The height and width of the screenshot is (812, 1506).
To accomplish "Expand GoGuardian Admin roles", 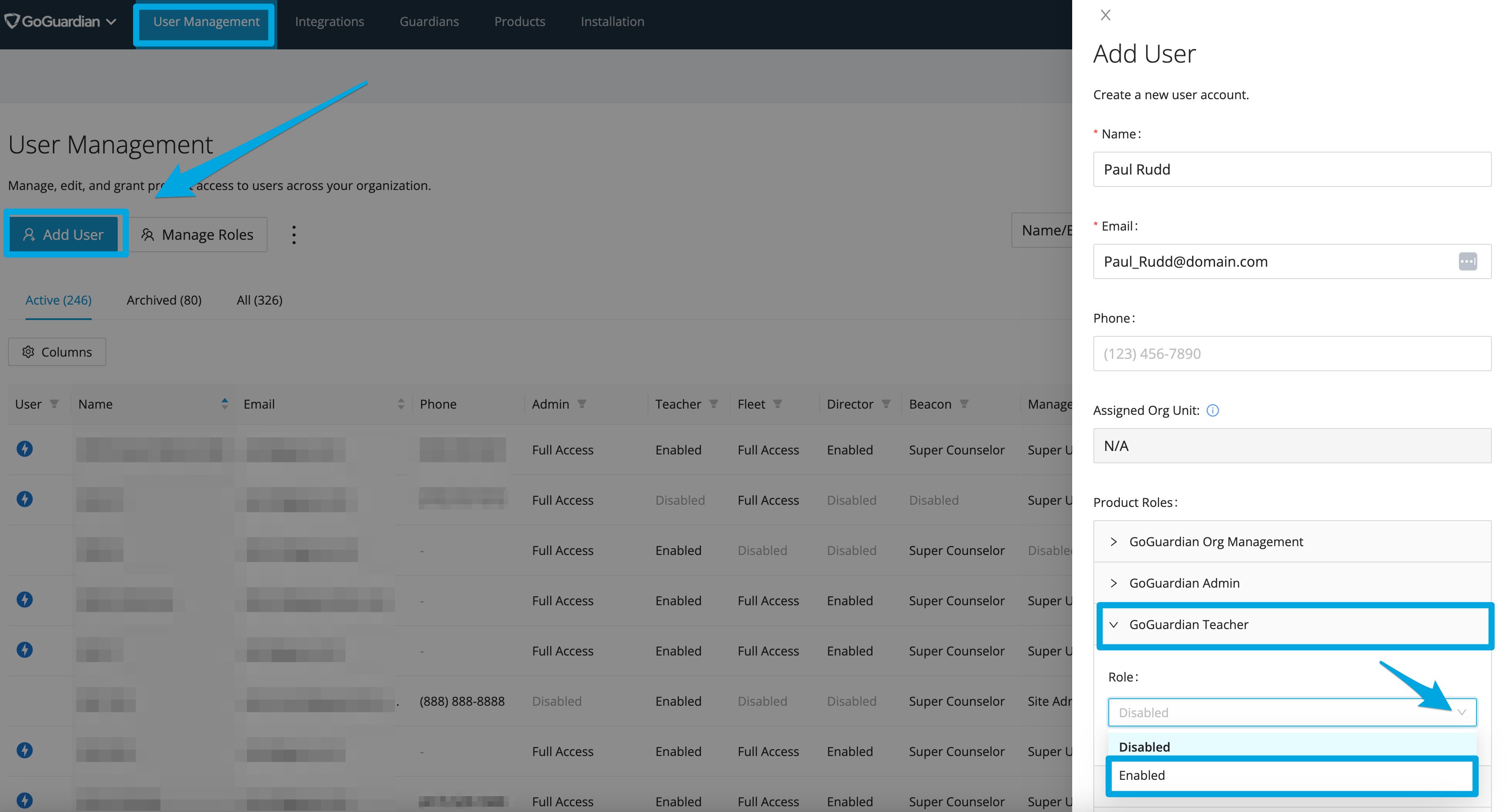I will coord(1292,583).
